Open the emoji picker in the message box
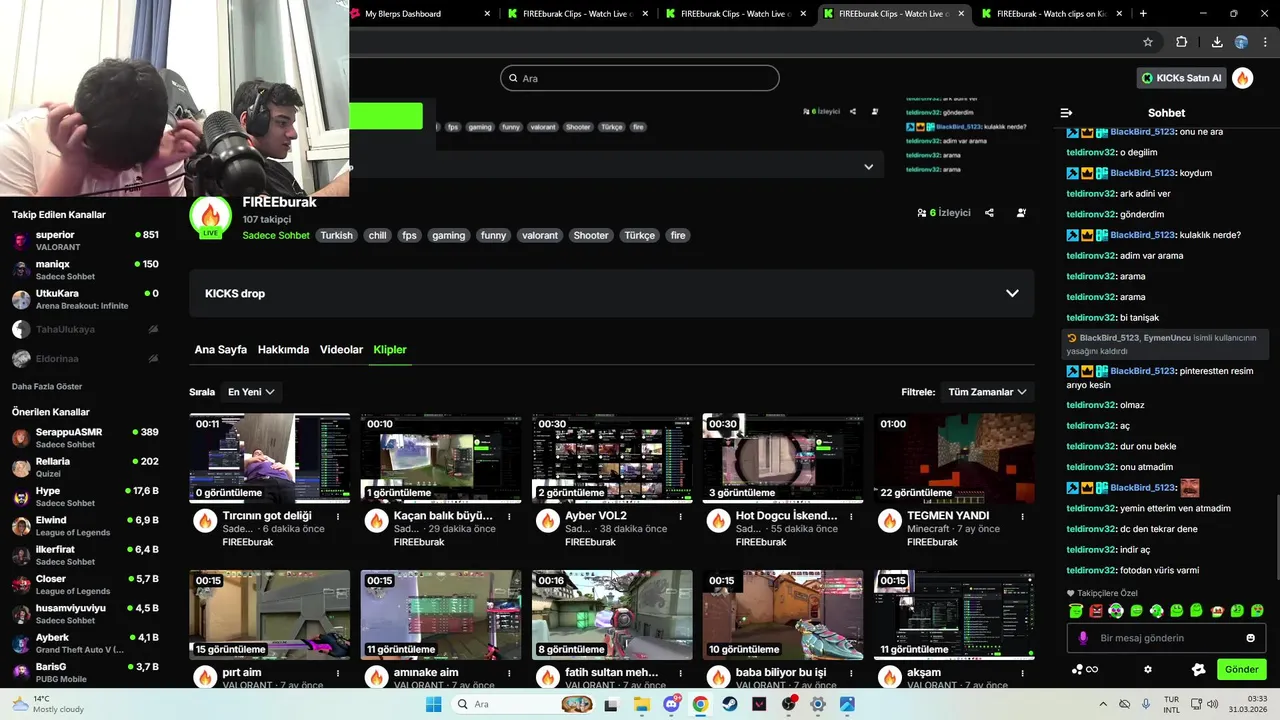1280x720 pixels. (x=1250, y=638)
